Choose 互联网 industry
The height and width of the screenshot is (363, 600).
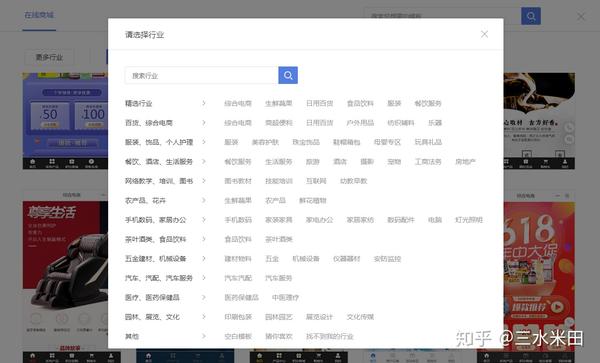[x=316, y=181]
